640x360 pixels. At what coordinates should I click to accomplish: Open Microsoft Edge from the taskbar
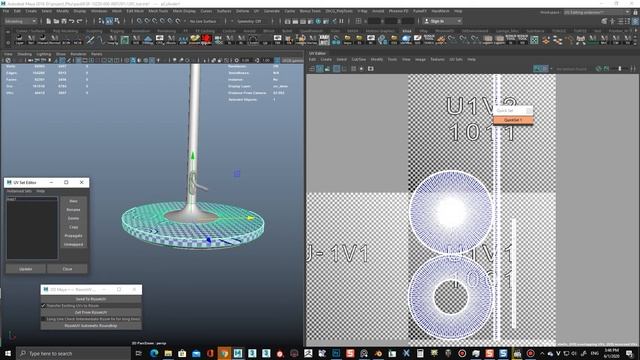tap(154, 353)
